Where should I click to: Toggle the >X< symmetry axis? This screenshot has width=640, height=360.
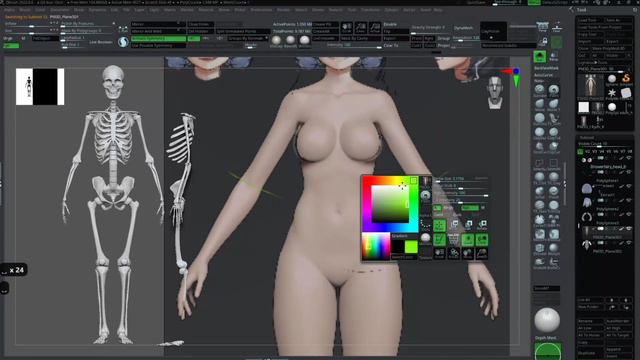tap(193, 38)
